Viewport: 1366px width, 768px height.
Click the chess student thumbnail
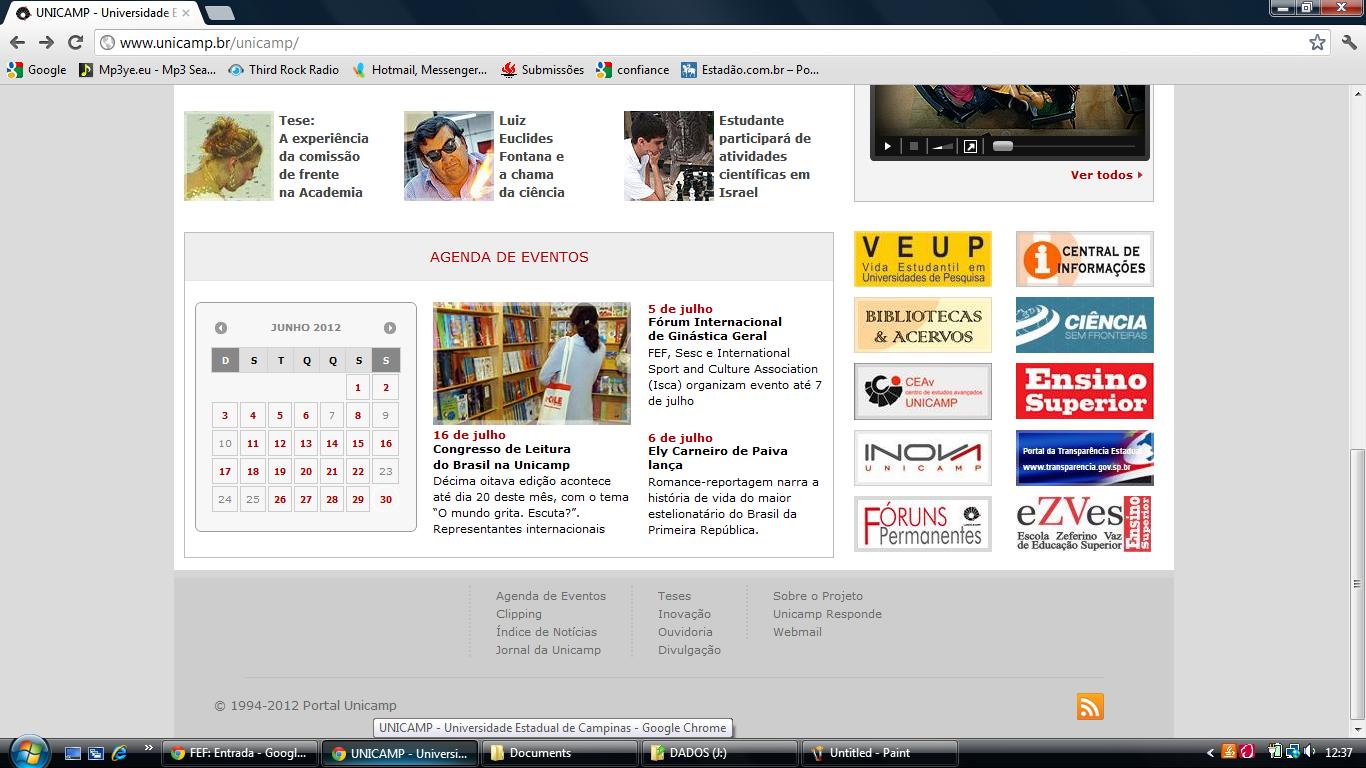pos(669,156)
